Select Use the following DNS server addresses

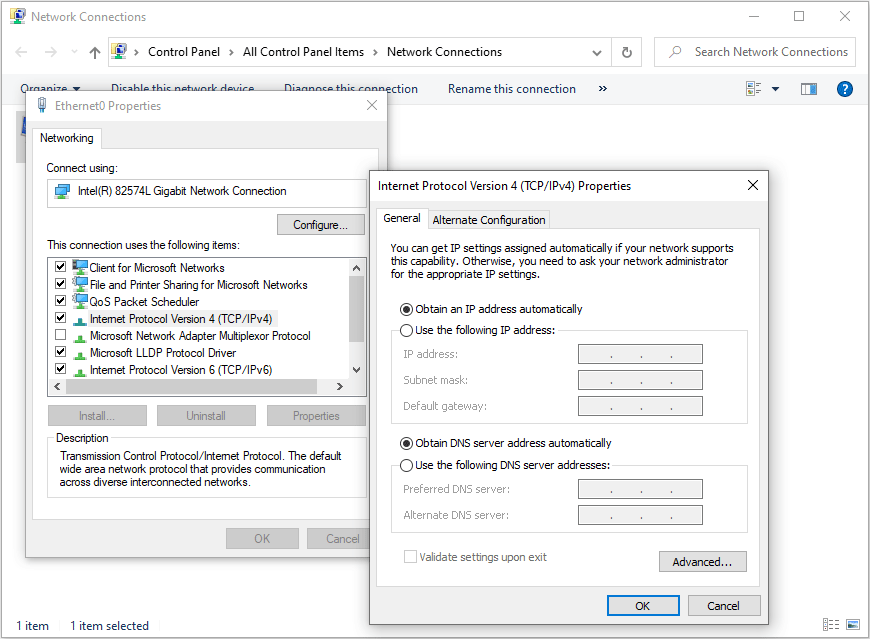point(406,465)
